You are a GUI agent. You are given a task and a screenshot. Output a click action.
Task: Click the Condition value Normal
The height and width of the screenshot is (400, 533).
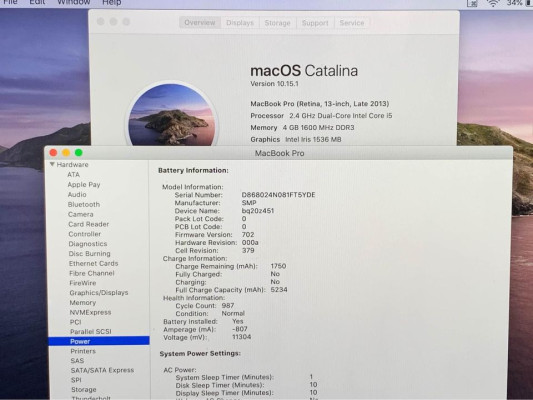pyautogui.click(x=233, y=313)
